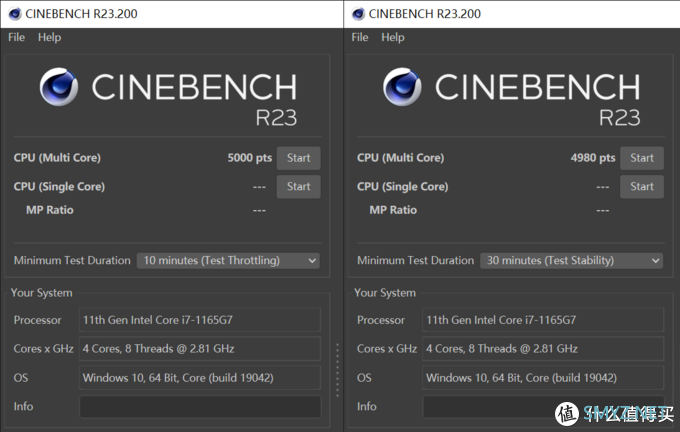Click the Info field in right window
The height and width of the screenshot is (432, 680).
(x=543, y=407)
